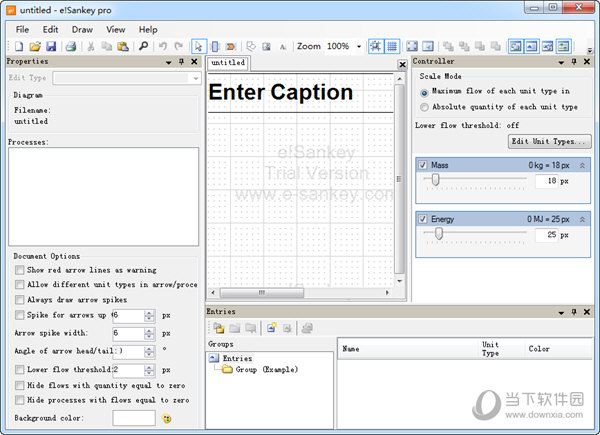This screenshot has width=600, height=435.
Task: Click the Paste clipboard icon
Action: pos(123,46)
